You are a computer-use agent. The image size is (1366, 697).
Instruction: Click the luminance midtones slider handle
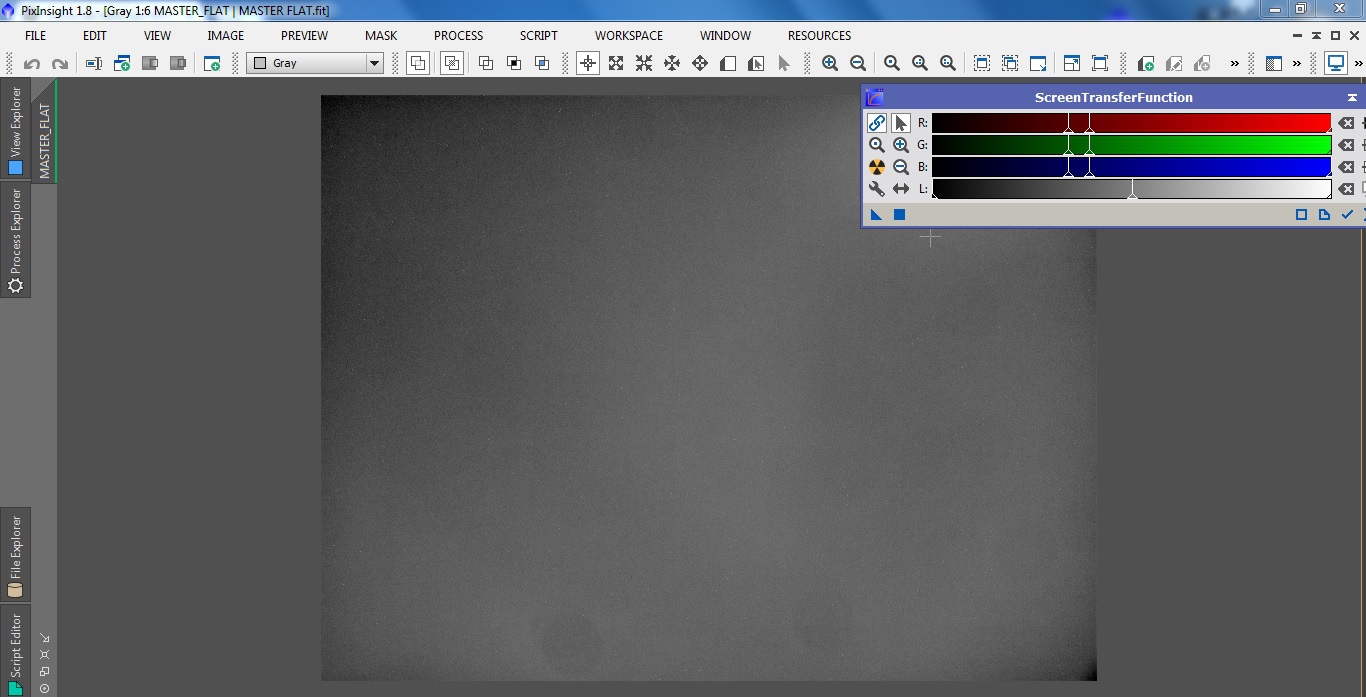[x=1132, y=195]
